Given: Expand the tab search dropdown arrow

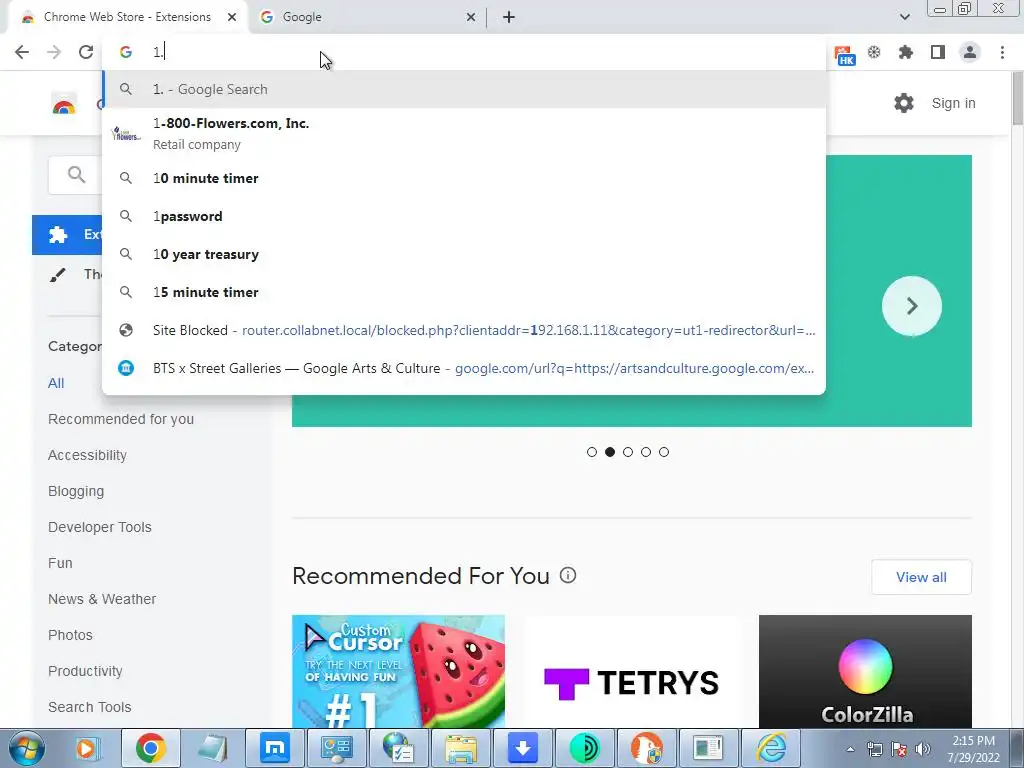Looking at the screenshot, I should tap(904, 17).
